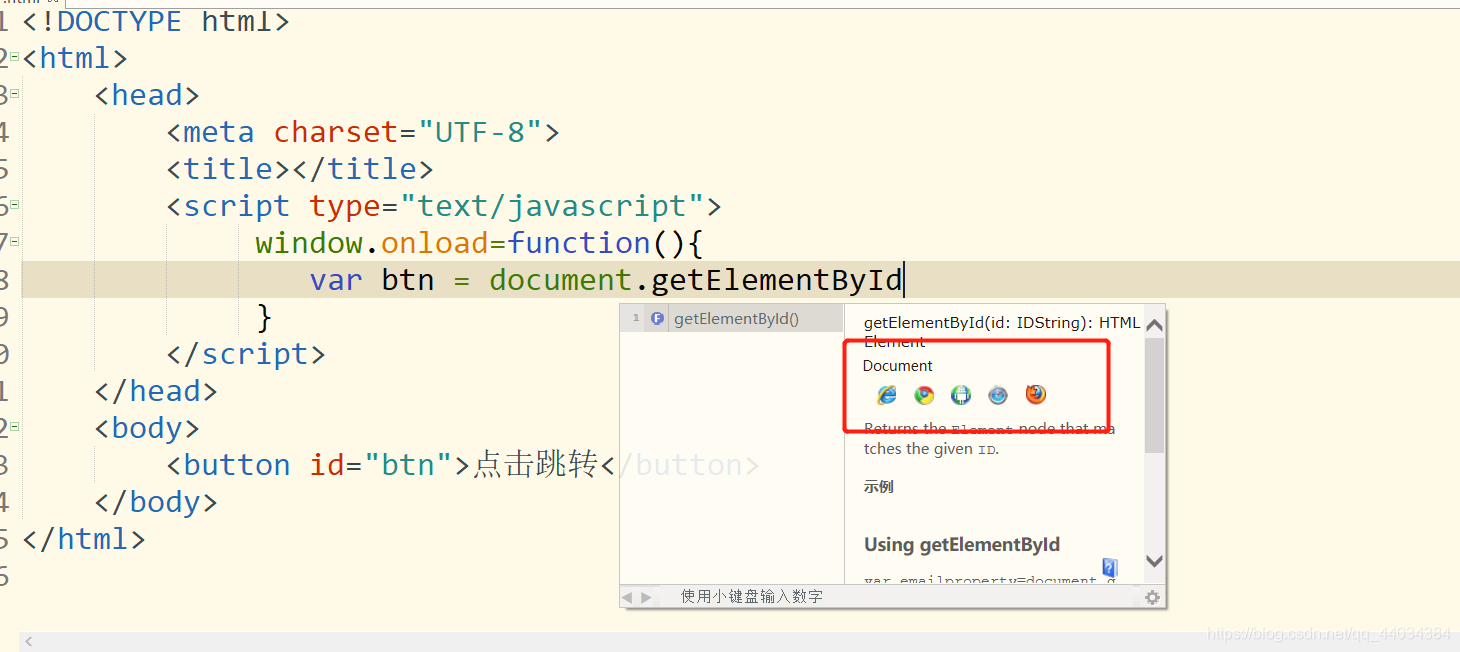Viewport: 1460px width, 652px height.
Task: Collapse the window.onload function fold marker
Action: [13, 239]
